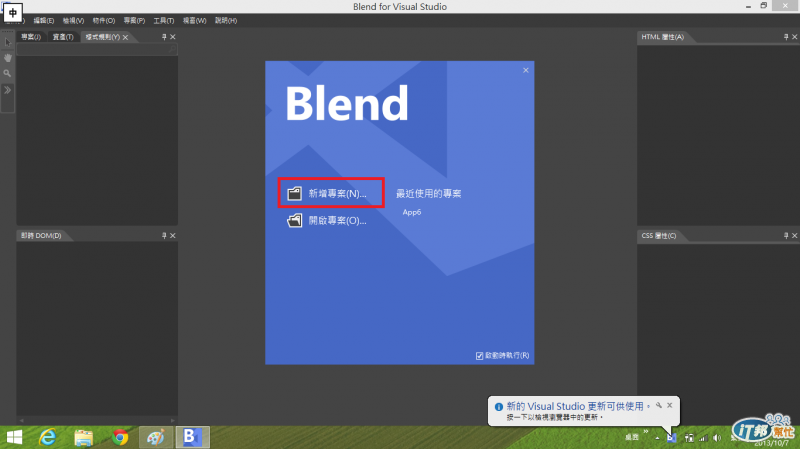Image resolution: width=800 pixels, height=449 pixels.
Task: Open the 說明(H) menu
Action: [x=226, y=20]
